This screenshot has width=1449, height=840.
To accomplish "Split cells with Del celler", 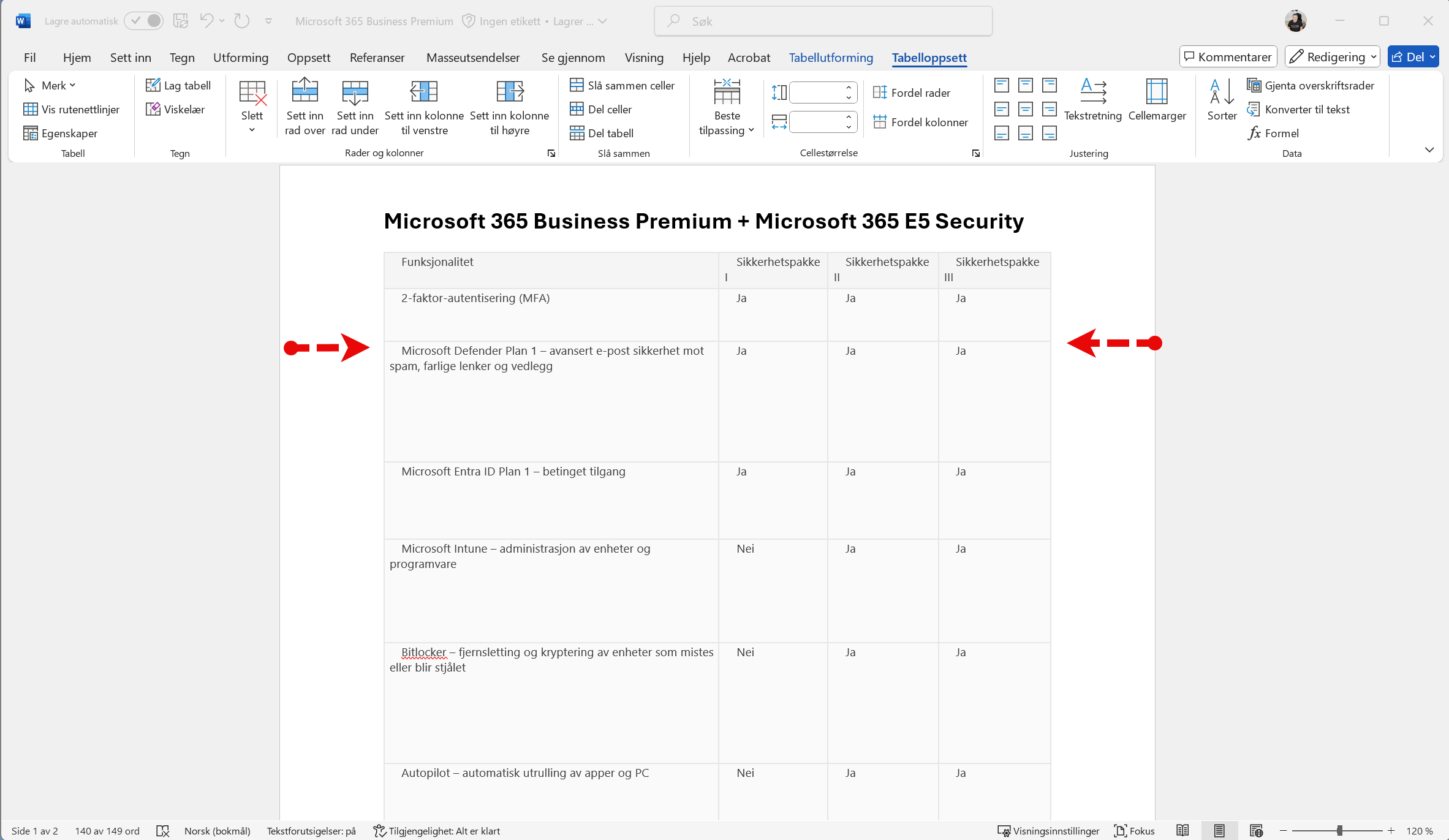I will 600,109.
